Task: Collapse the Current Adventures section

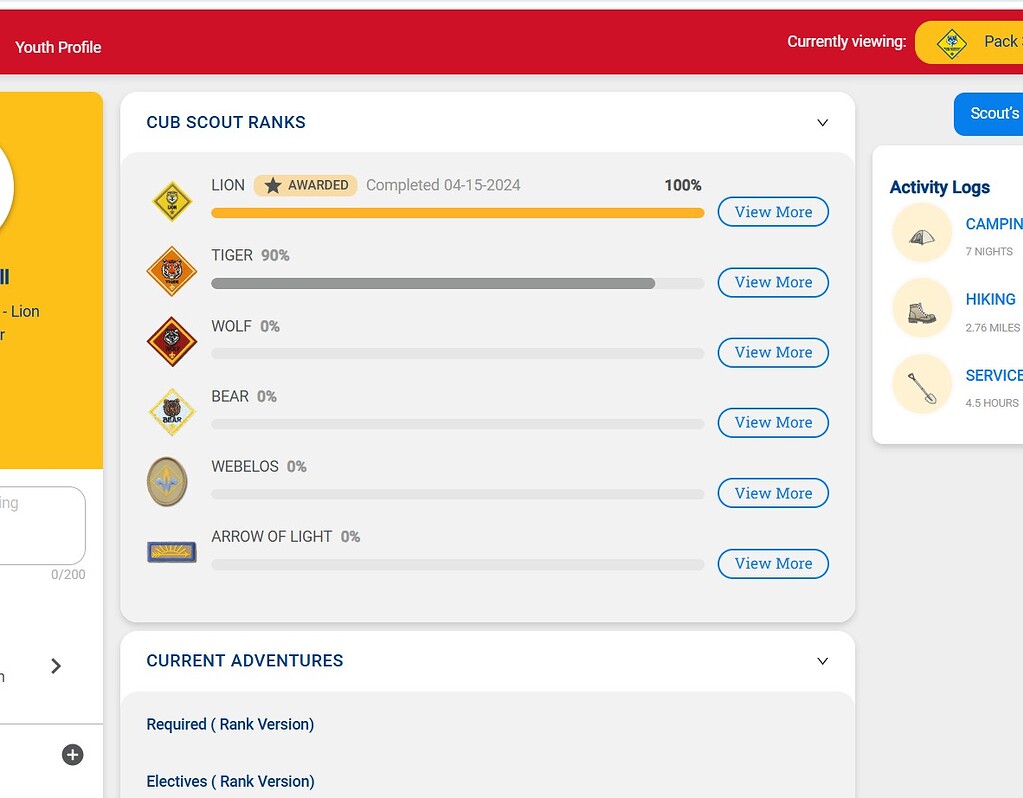Action: point(822,661)
